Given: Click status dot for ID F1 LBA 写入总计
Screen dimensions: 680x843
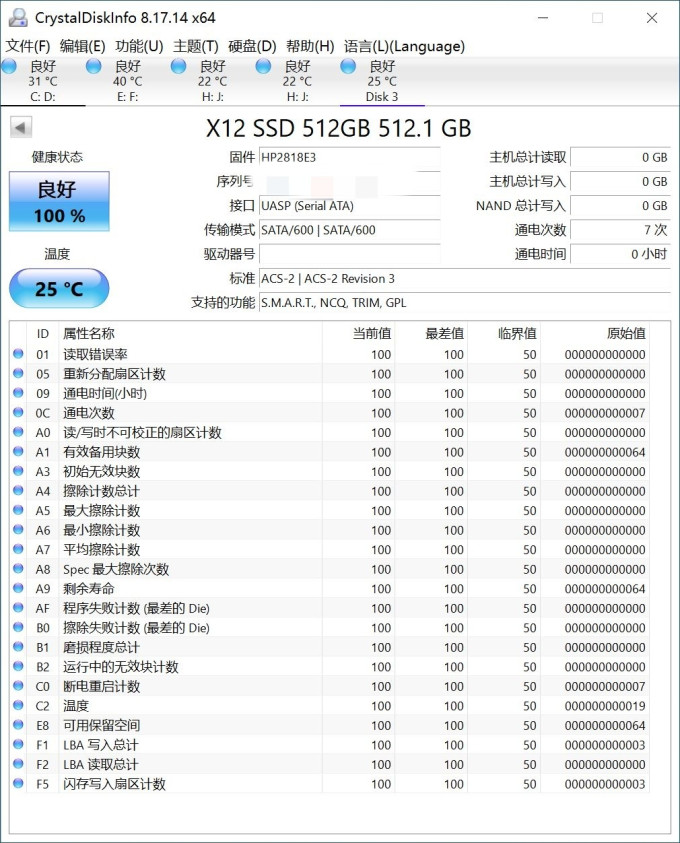Looking at the screenshot, I should pos(18,744).
